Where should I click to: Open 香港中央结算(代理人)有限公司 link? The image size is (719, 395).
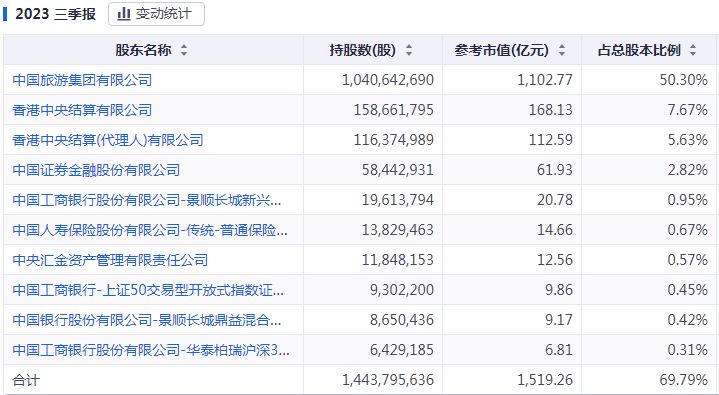[108, 140]
